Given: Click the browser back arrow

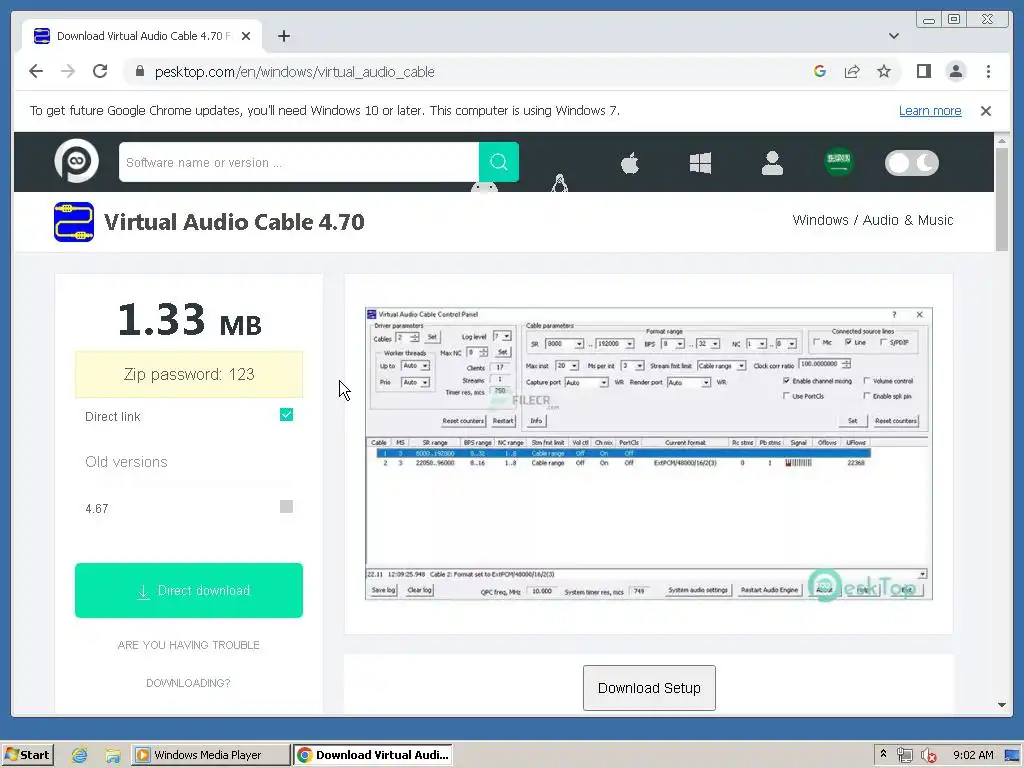Looking at the screenshot, I should click(x=36, y=71).
